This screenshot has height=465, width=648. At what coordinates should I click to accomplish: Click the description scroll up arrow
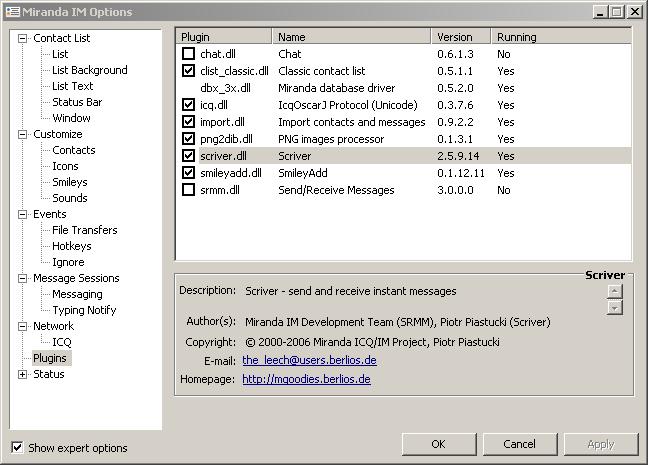[x=615, y=292]
